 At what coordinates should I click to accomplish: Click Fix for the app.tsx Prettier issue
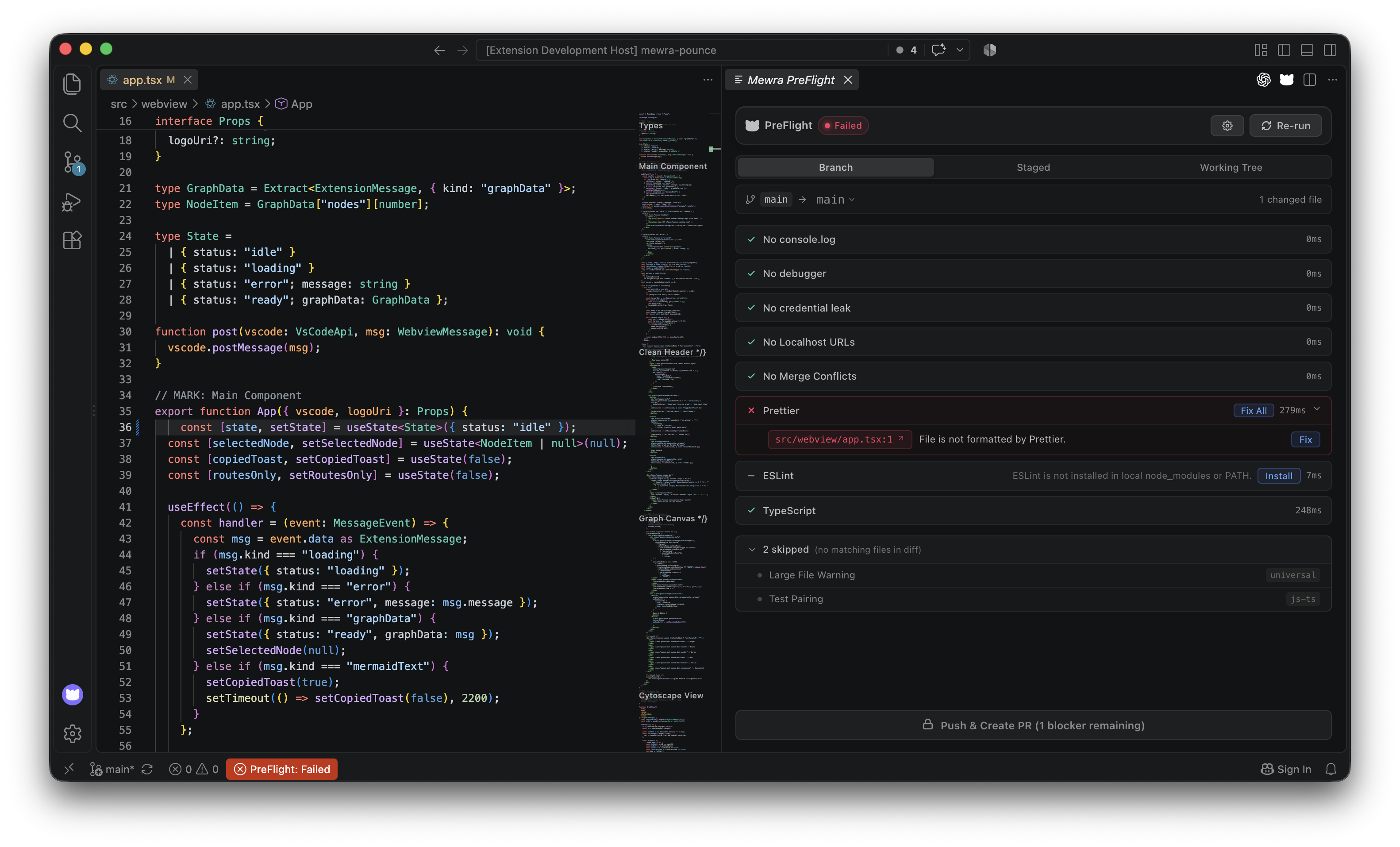click(1305, 439)
